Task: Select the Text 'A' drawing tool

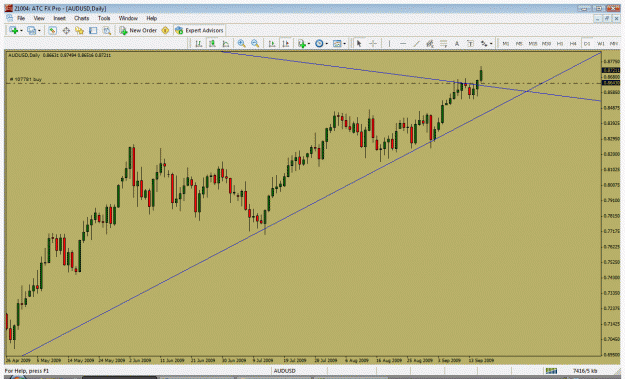Action: [457, 43]
